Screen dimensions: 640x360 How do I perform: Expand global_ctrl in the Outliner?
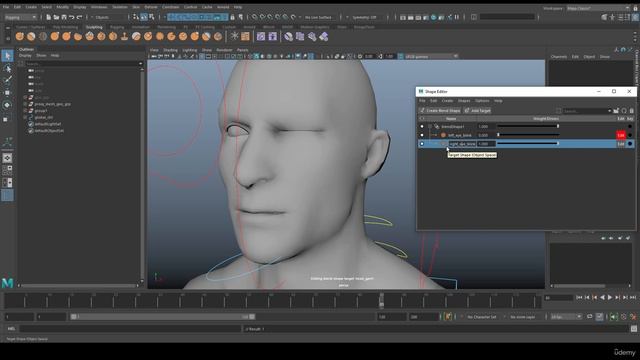coord(25,117)
